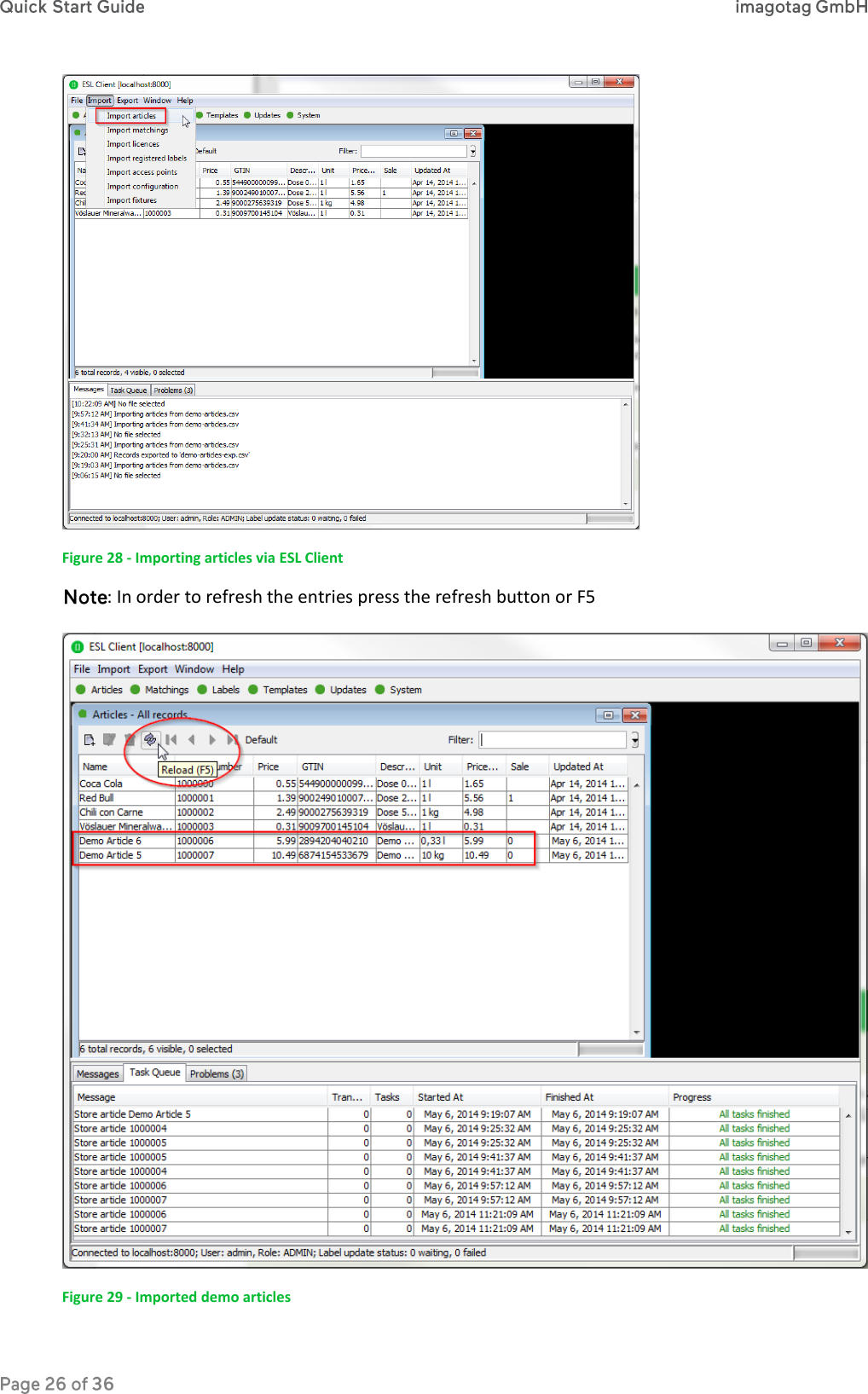Choose Import licences menu entry
The height and width of the screenshot is (1394, 868).
(x=133, y=144)
